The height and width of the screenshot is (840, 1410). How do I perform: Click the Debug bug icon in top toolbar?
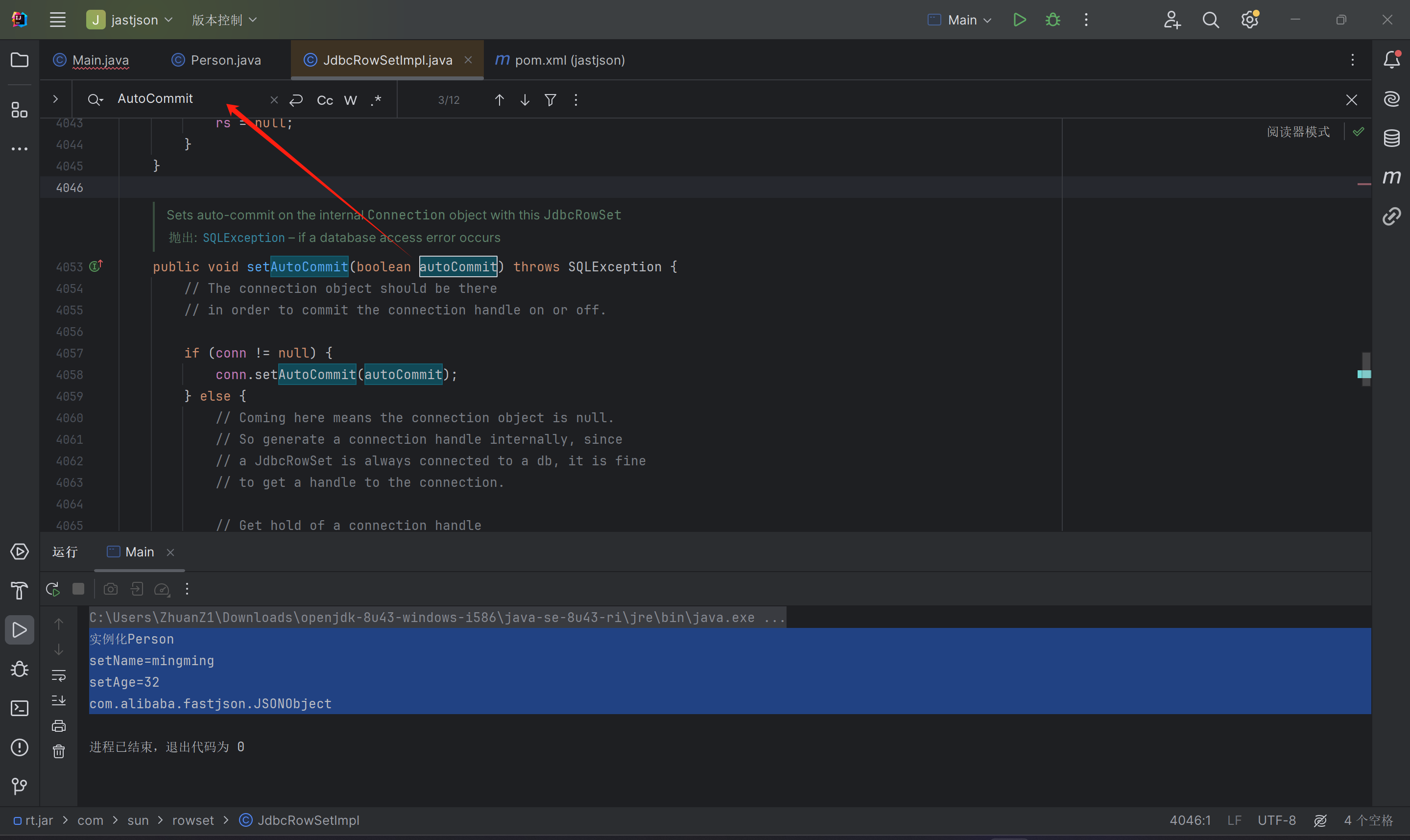coord(1052,20)
